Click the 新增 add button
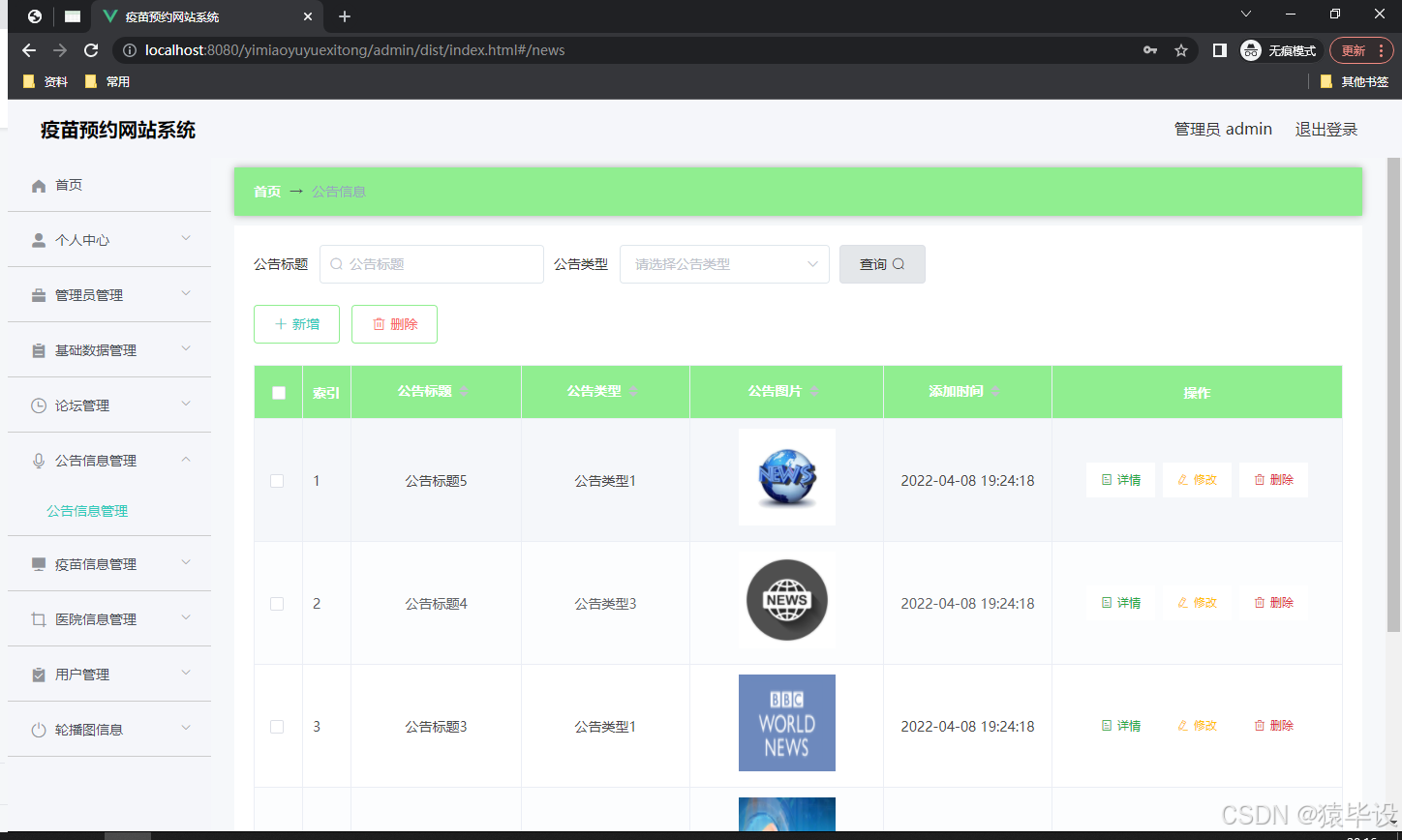The image size is (1402, 840). (x=296, y=324)
